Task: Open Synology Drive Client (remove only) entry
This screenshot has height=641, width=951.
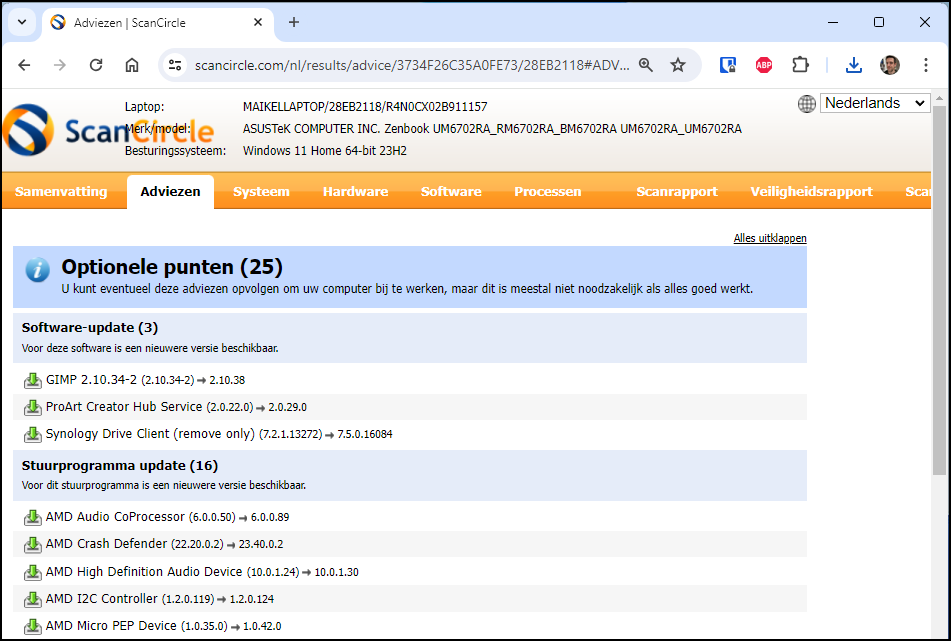Action: (219, 434)
